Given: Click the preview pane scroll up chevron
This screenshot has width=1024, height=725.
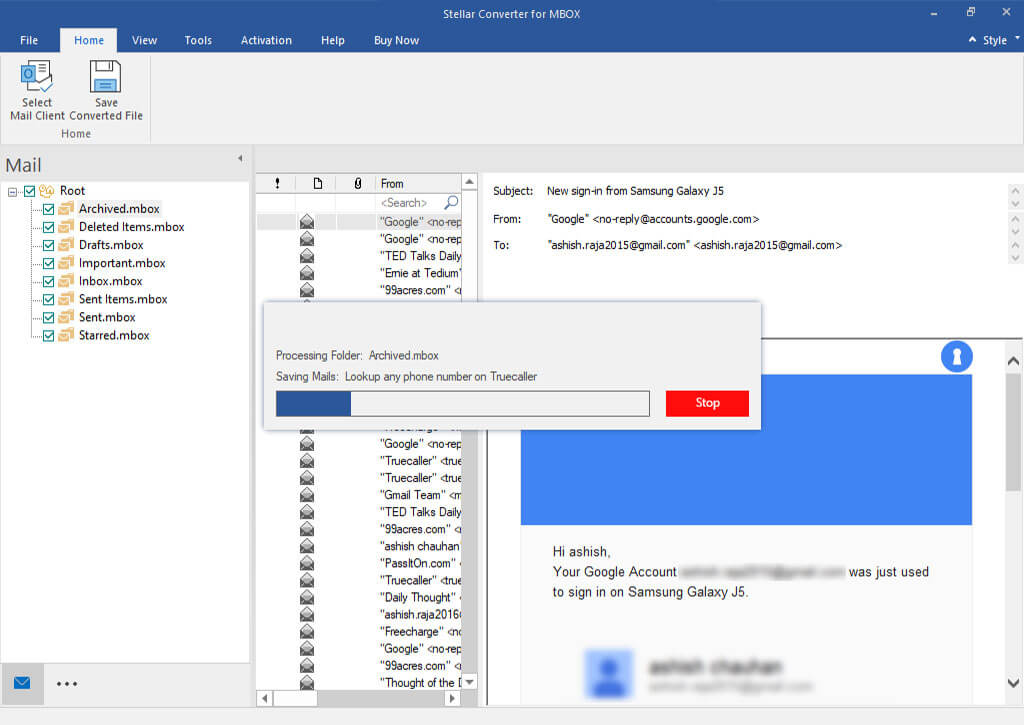Looking at the screenshot, I should coord(1013,361).
